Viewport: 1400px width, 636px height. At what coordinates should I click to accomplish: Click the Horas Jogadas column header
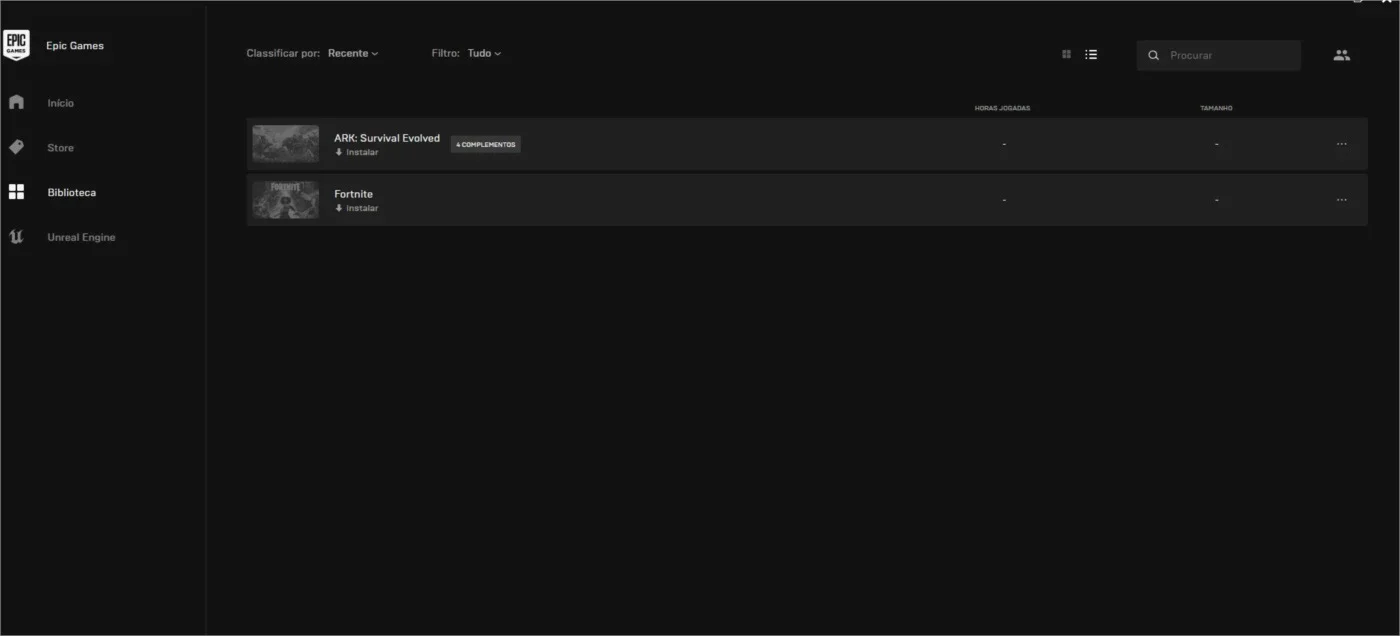pos(1002,108)
